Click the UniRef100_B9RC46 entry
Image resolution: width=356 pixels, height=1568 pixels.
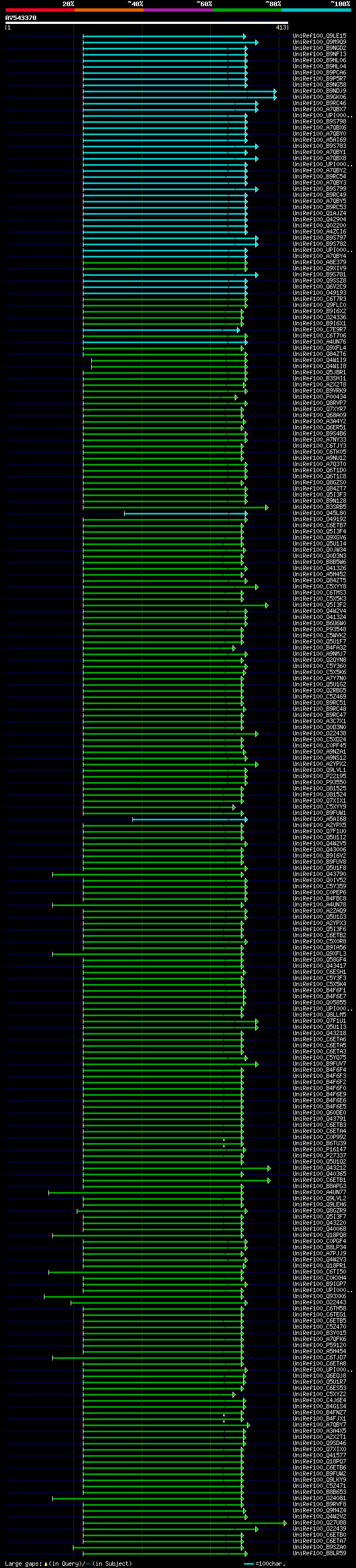(x=319, y=103)
